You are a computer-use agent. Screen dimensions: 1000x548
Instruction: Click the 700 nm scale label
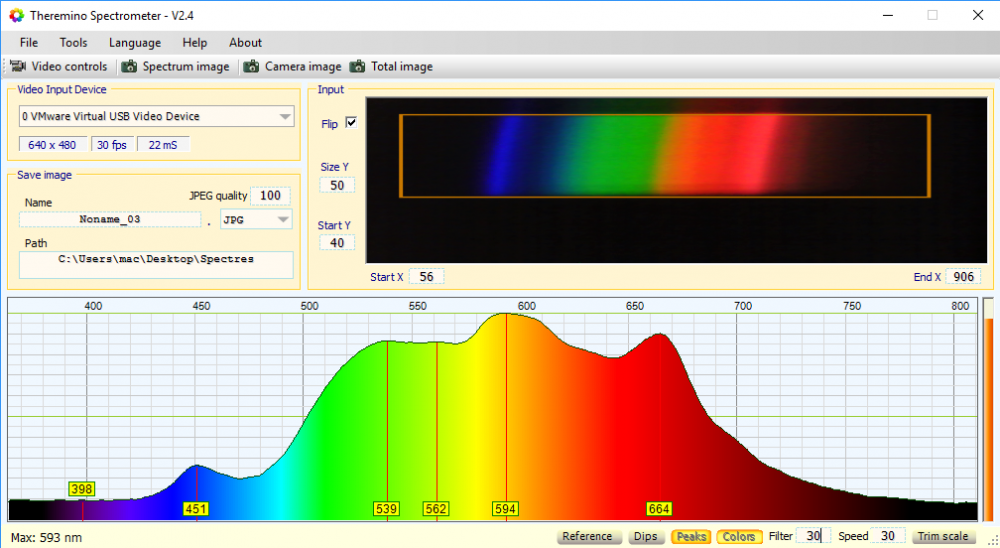coord(743,306)
